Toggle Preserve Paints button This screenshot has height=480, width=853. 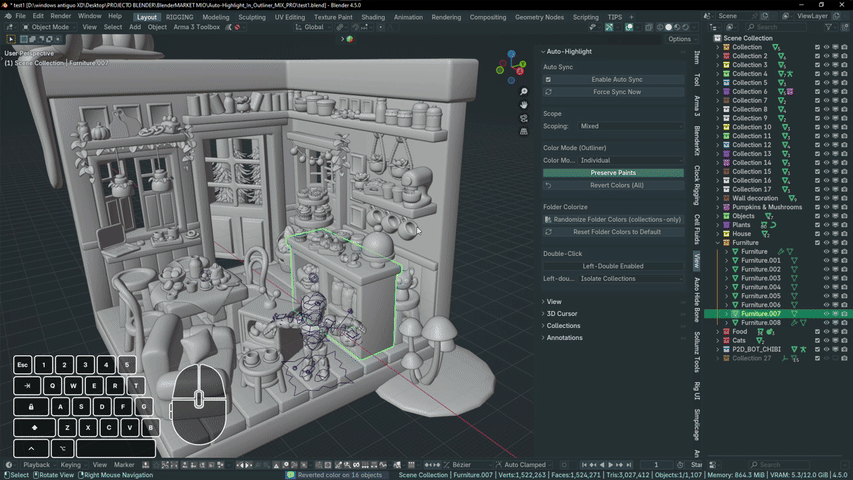coord(613,173)
